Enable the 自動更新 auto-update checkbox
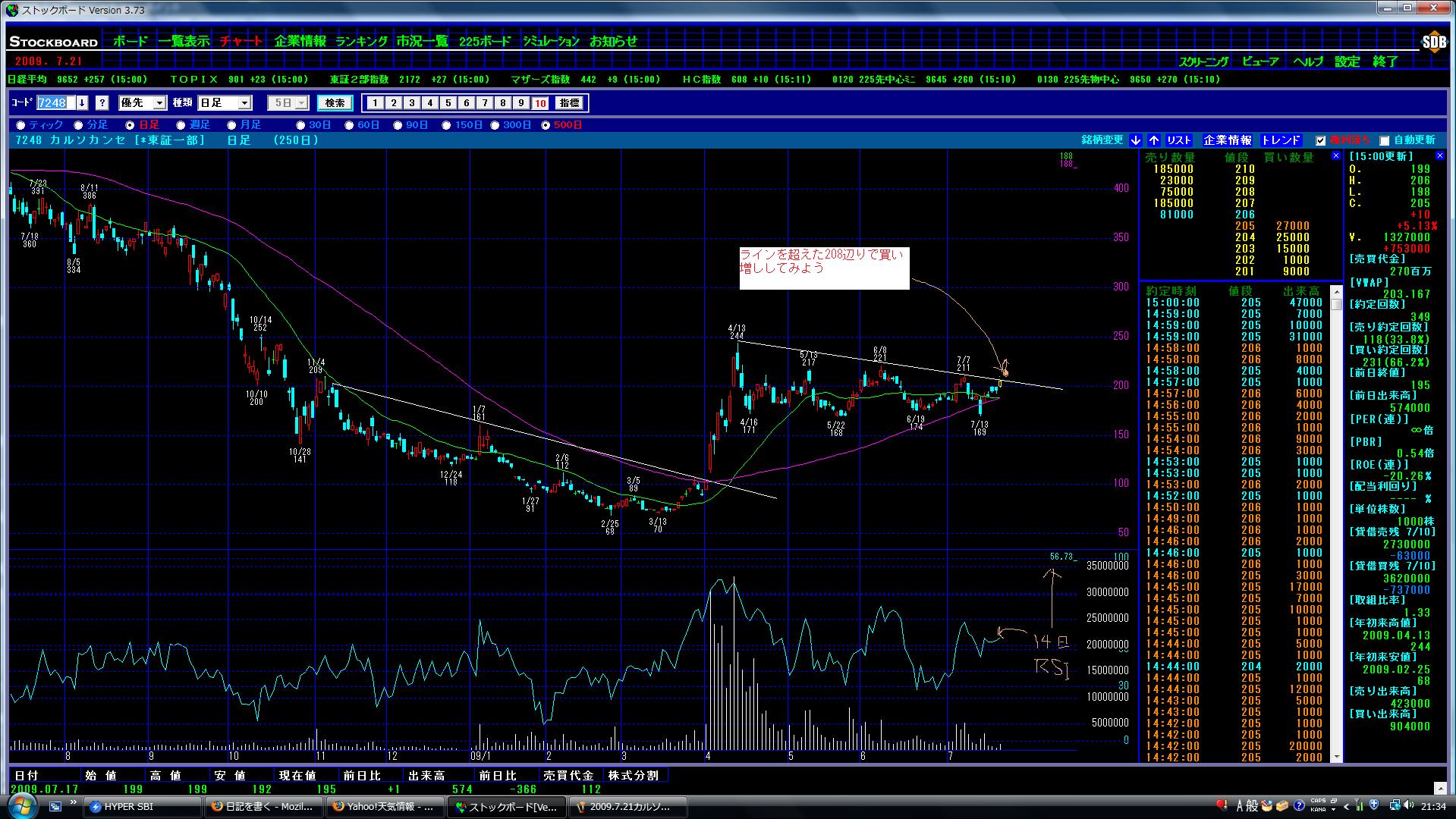The height and width of the screenshot is (819, 1456). point(1384,141)
